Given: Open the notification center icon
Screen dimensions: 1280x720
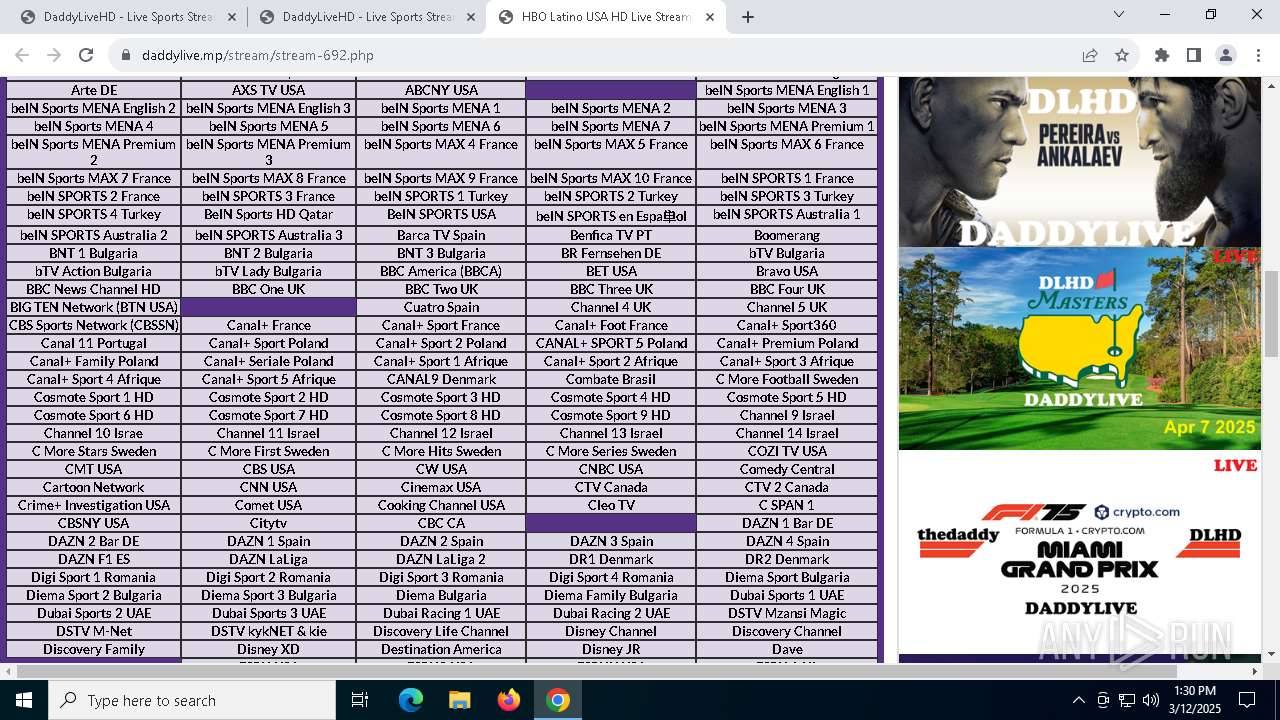Looking at the screenshot, I should click(1247, 700).
